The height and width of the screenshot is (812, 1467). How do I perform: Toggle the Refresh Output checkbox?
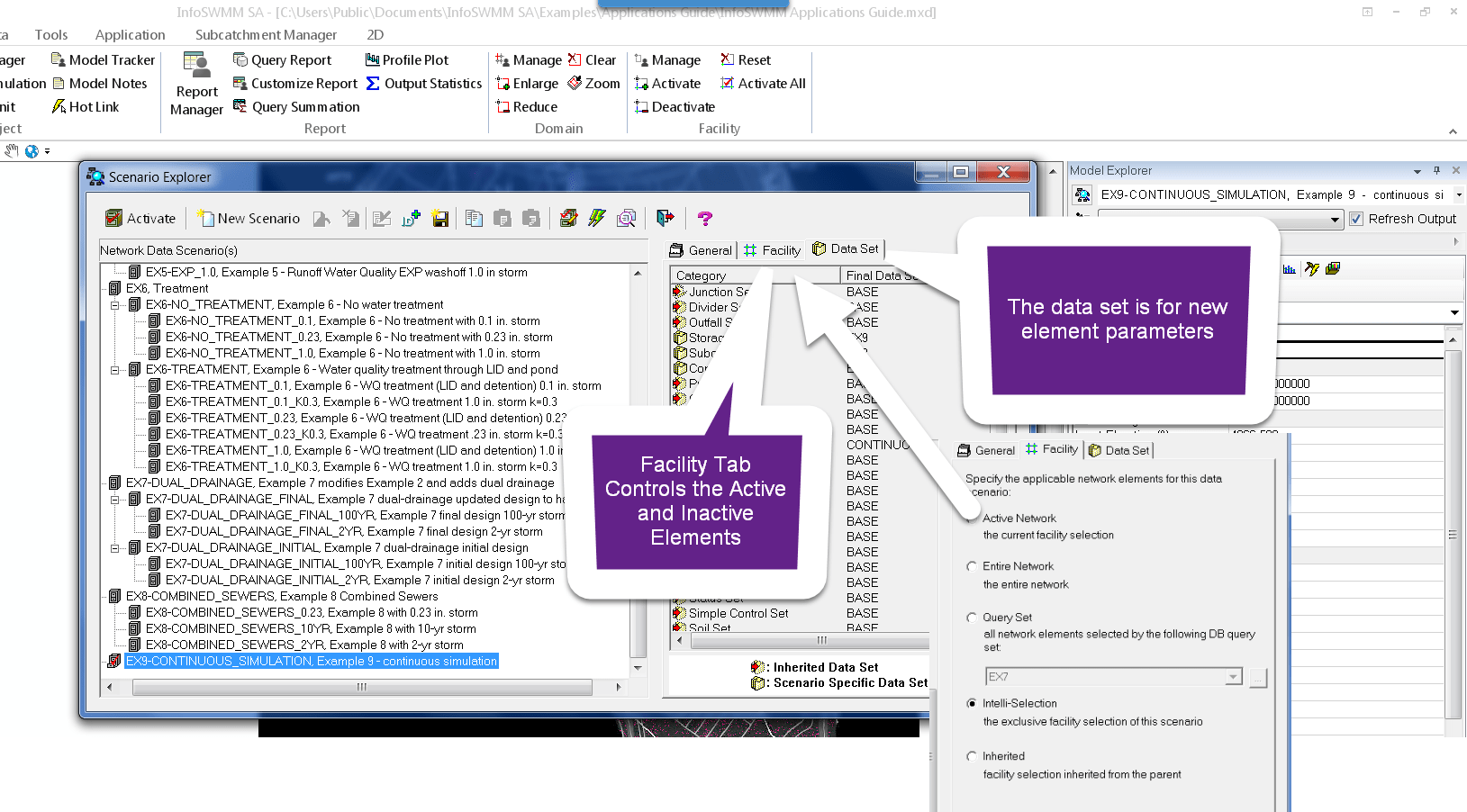[x=1356, y=219]
